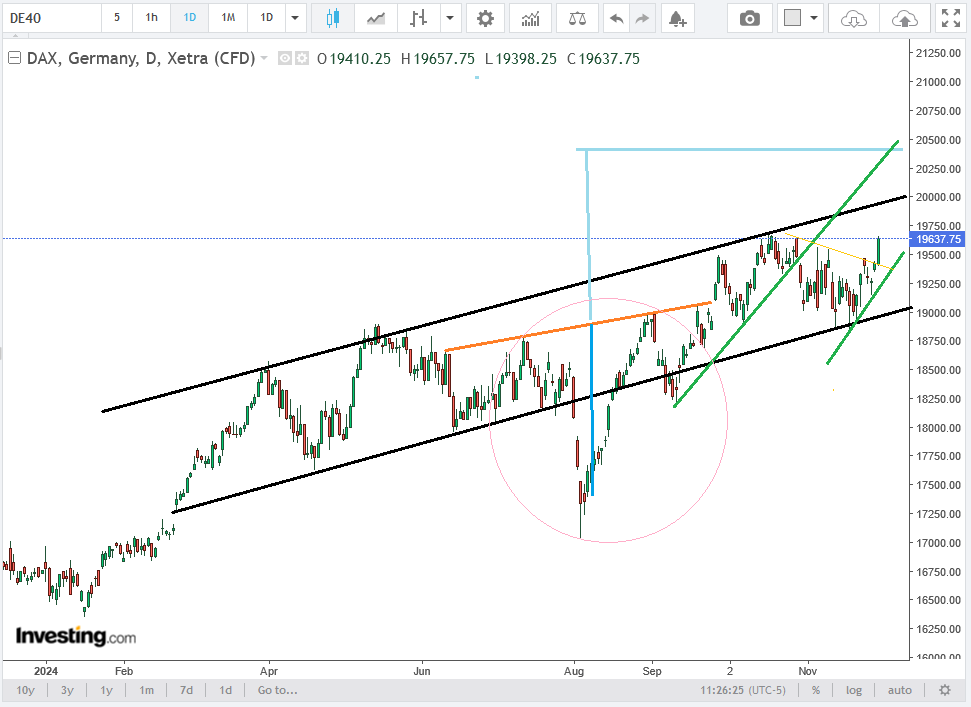The image size is (971, 707).
Task: Click the 19637.75 current price label
Action: (938, 239)
